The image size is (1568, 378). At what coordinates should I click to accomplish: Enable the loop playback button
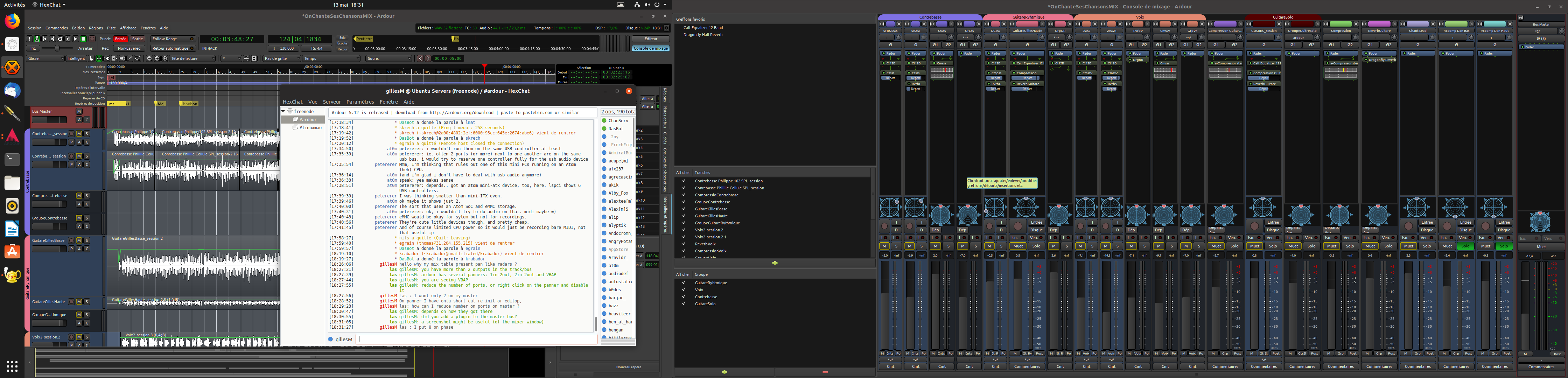(x=60, y=39)
